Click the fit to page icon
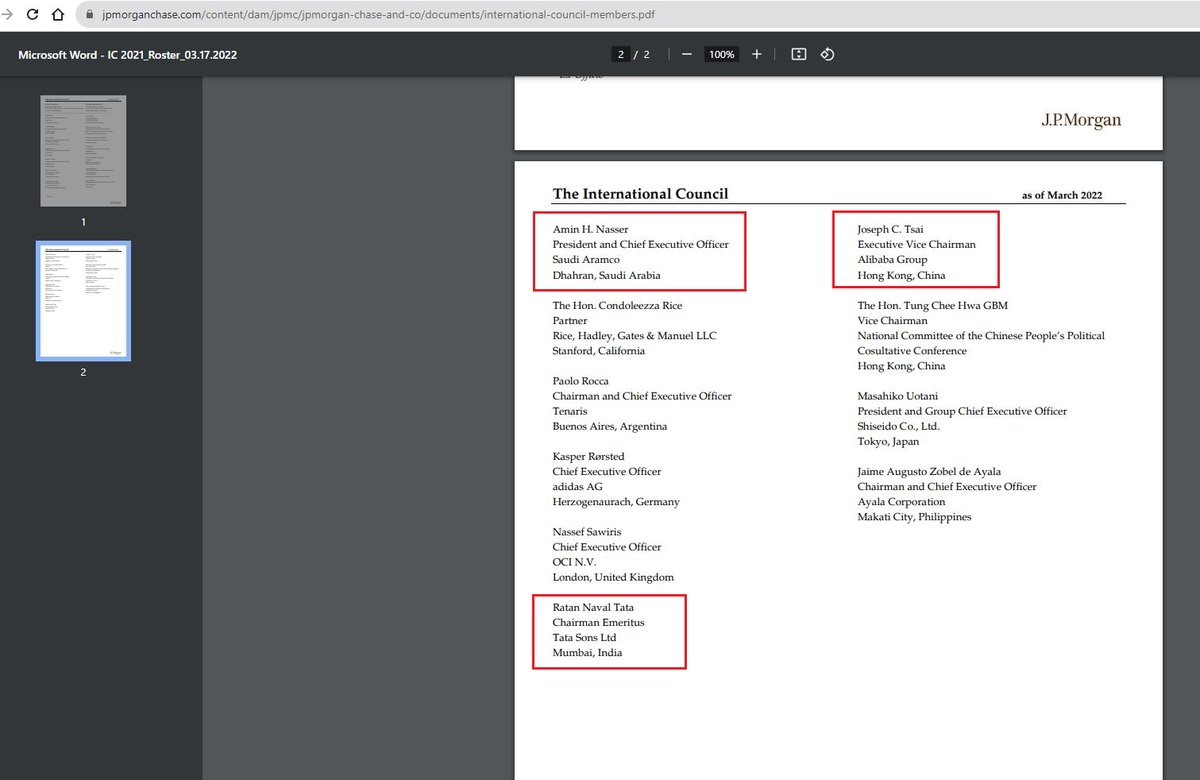This screenshot has height=780, width=1200. (x=798, y=54)
